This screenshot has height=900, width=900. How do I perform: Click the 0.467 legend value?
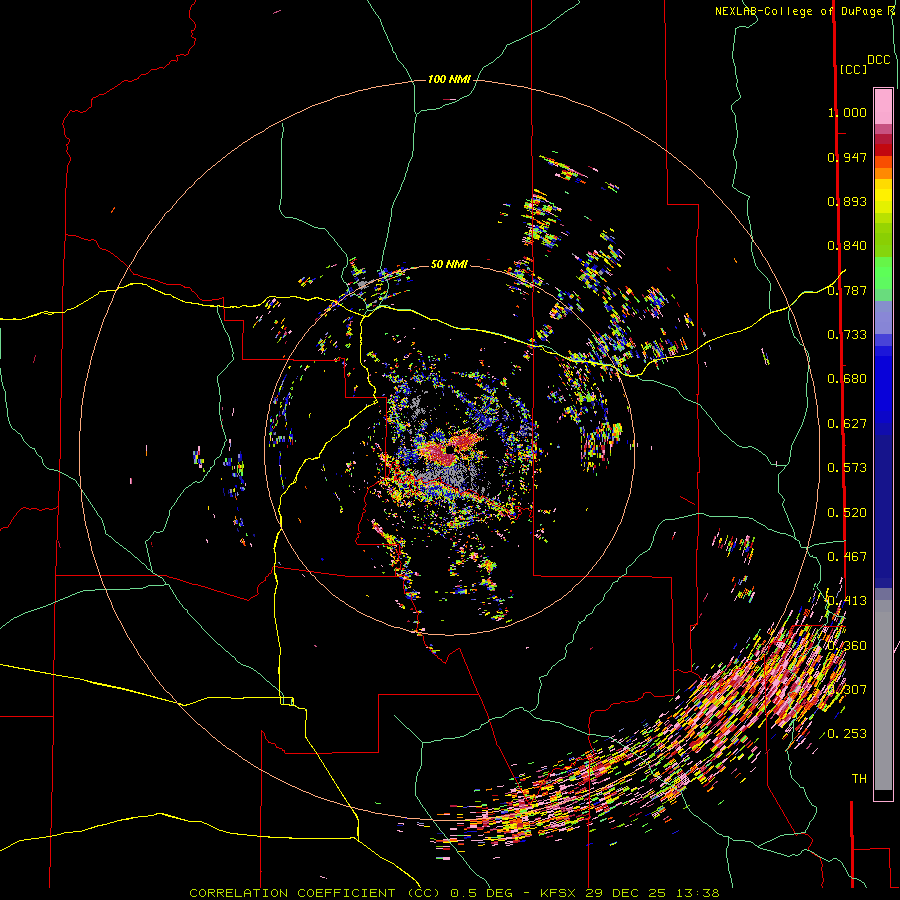[847, 556]
